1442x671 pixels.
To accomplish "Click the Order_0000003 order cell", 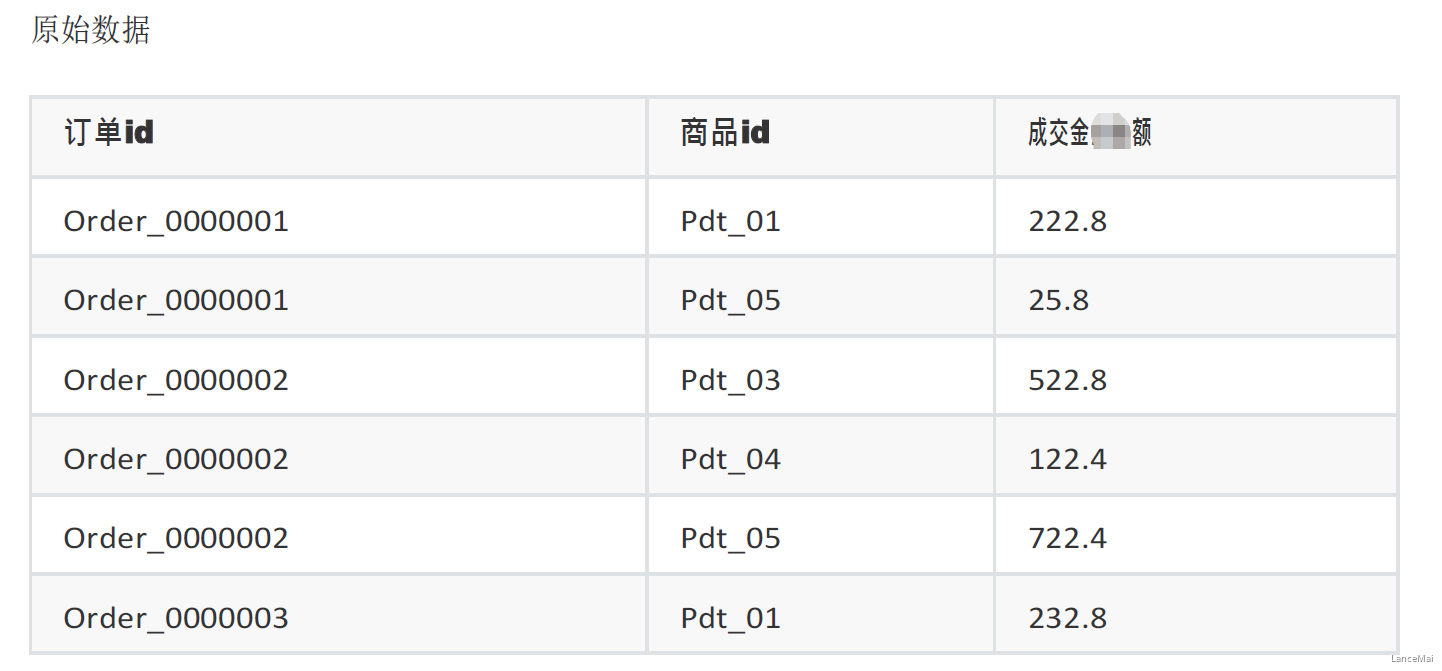I will tap(176, 618).
